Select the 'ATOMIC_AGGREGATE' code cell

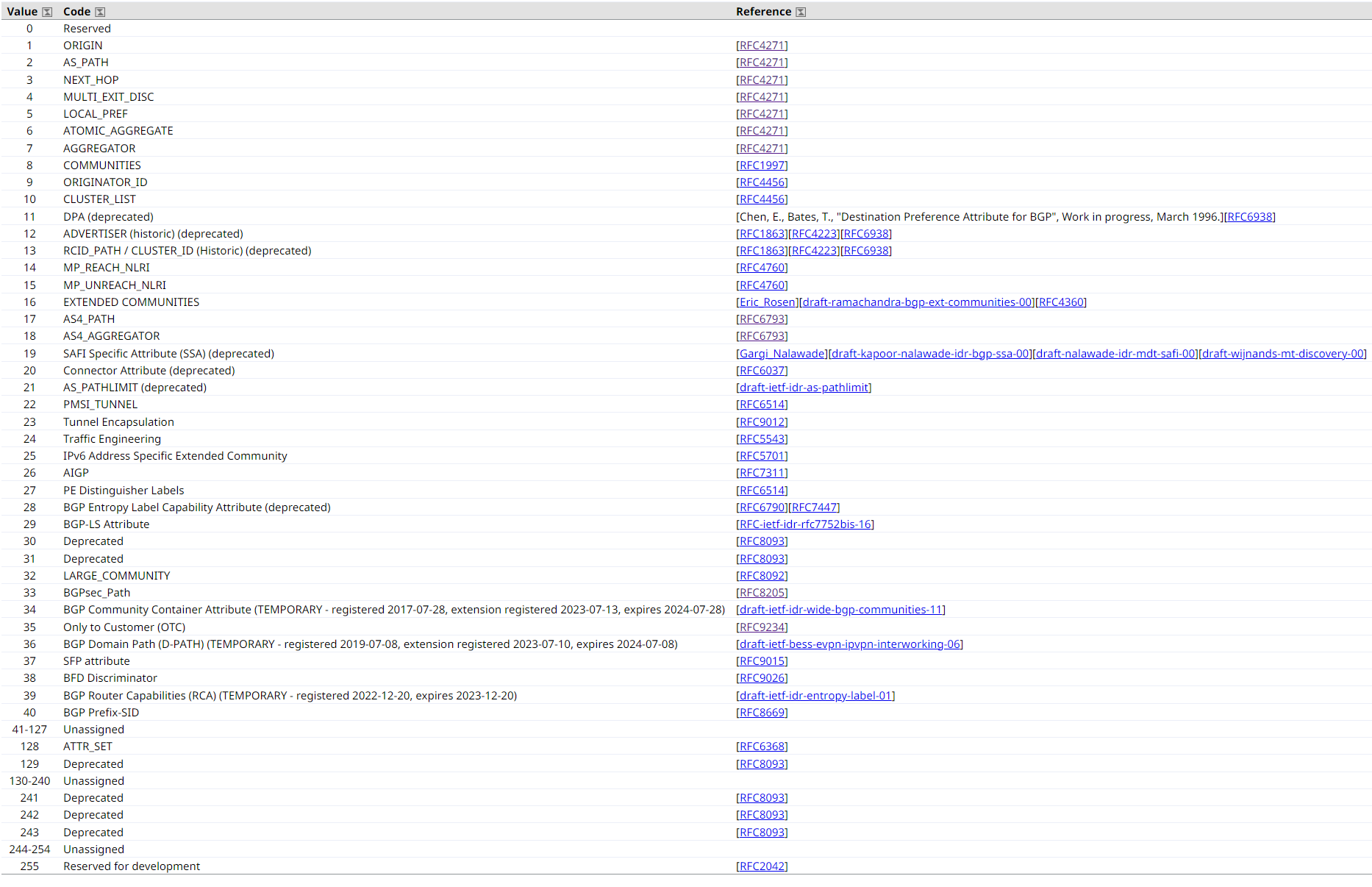coord(118,131)
